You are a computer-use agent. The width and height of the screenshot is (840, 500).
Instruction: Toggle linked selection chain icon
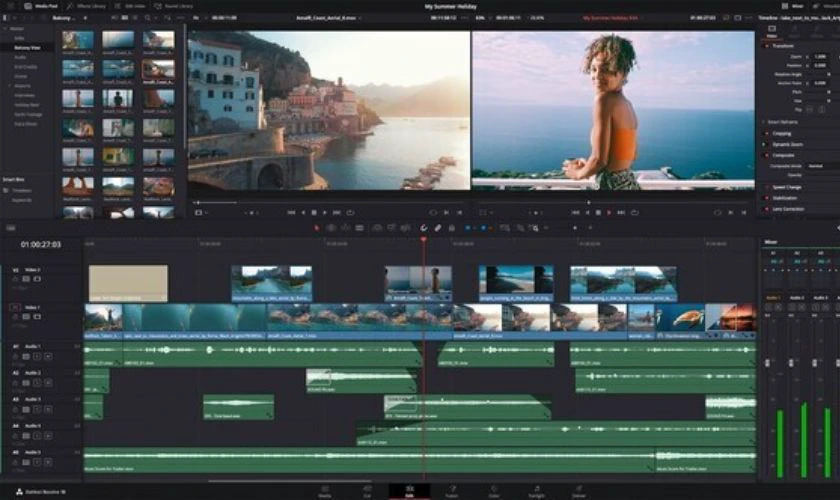click(437, 228)
